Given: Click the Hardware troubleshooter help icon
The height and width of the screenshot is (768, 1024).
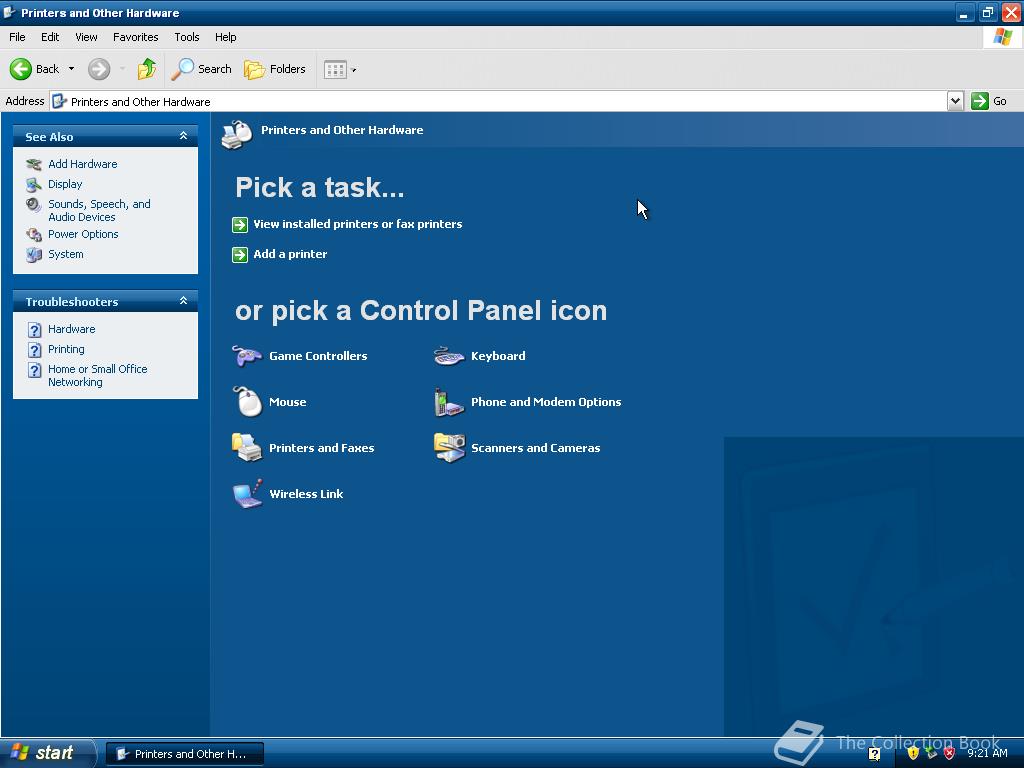Looking at the screenshot, I should (x=35, y=330).
